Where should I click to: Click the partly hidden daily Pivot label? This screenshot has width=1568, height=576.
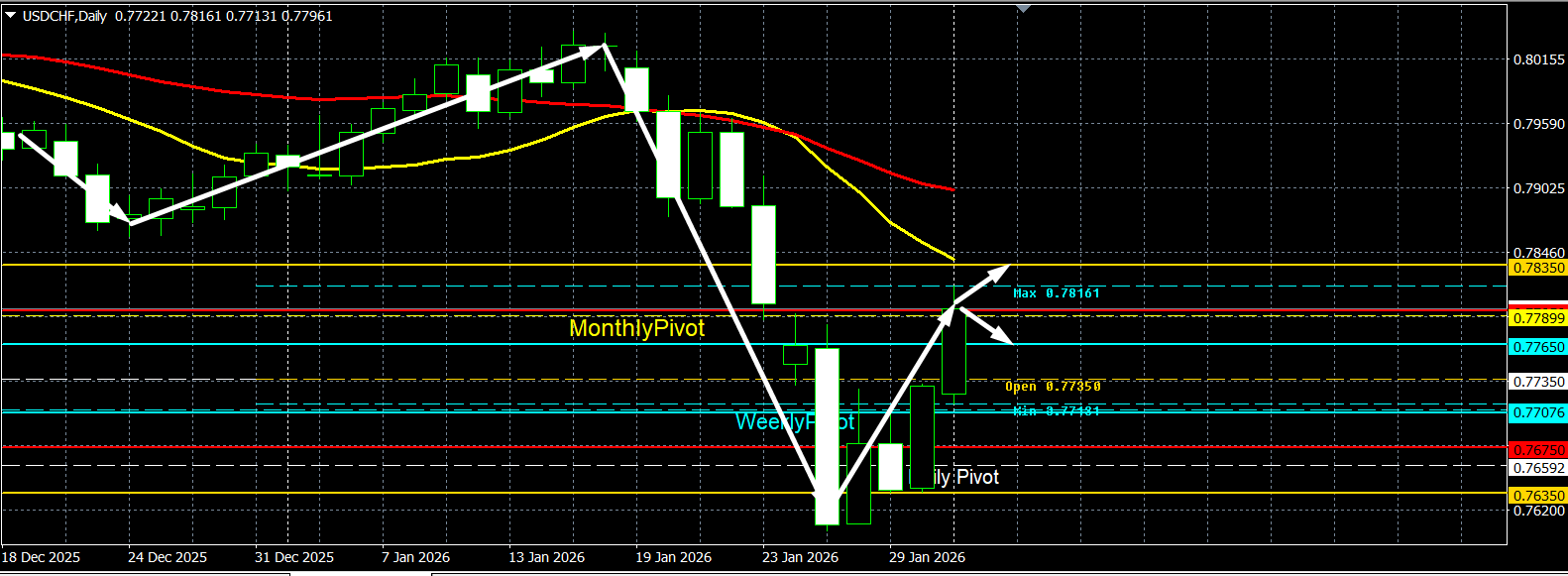(x=967, y=477)
